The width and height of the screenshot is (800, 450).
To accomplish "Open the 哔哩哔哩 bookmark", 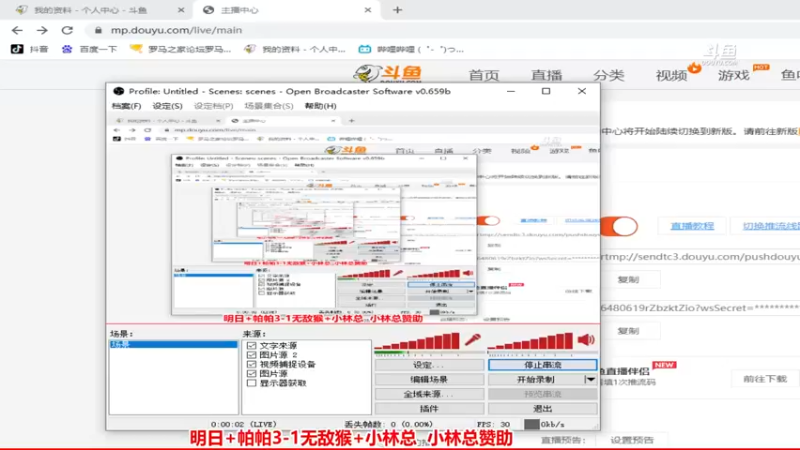I will [x=411, y=49].
